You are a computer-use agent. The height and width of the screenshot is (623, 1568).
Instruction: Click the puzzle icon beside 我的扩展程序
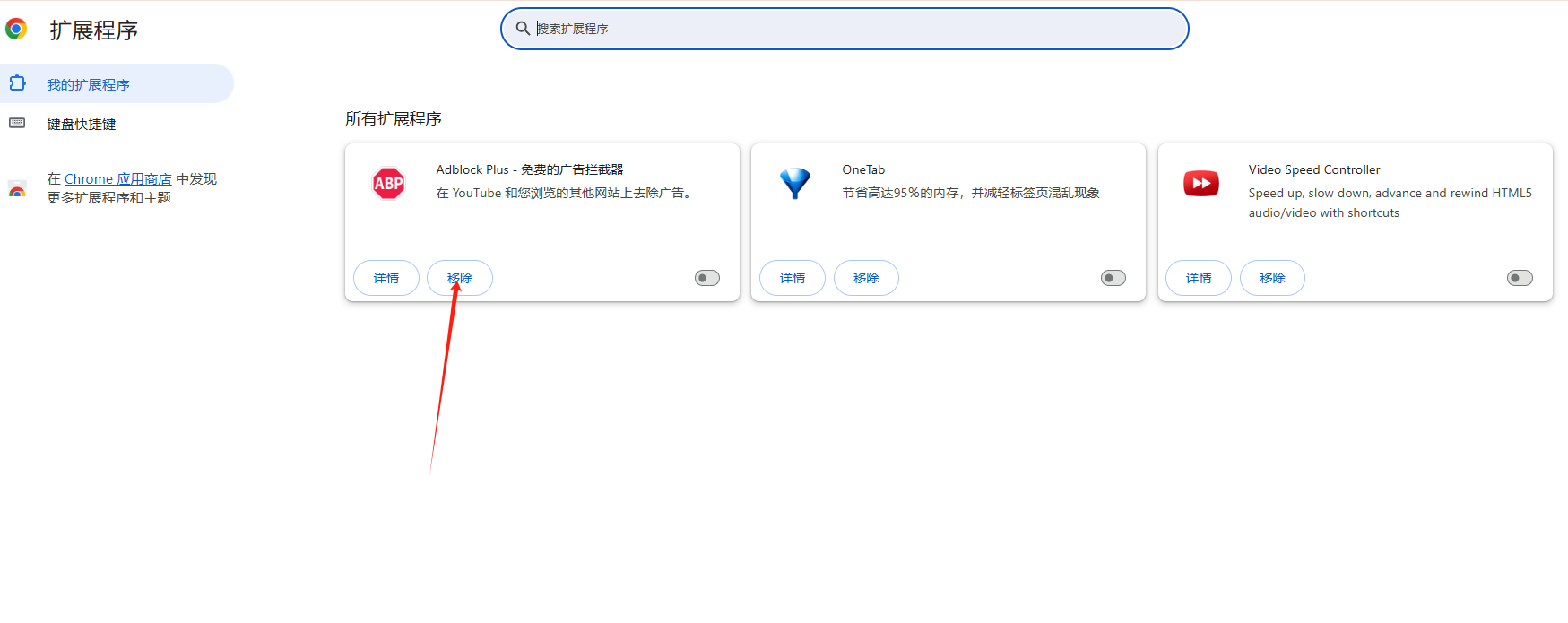(17, 83)
